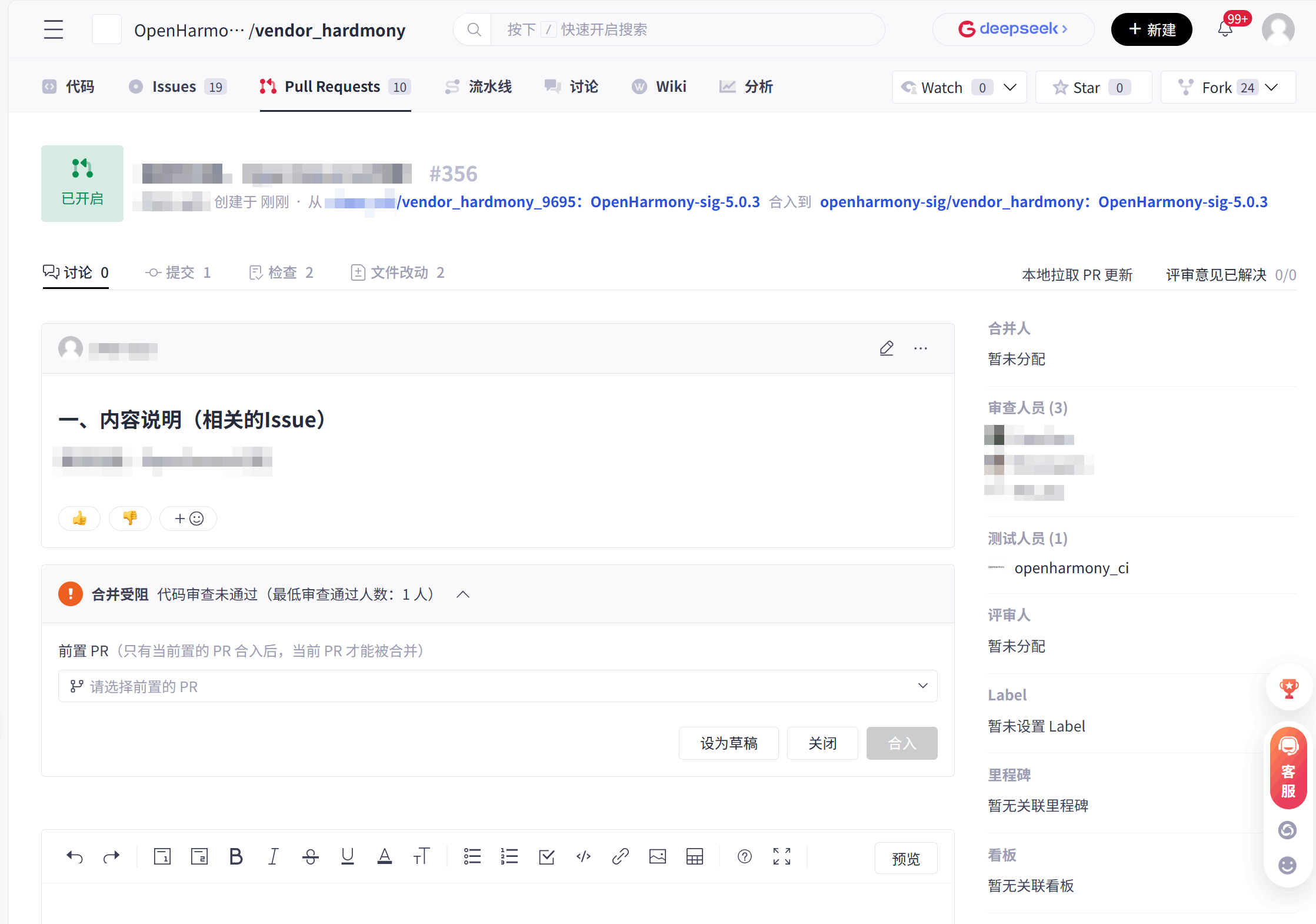1316x924 pixels.
Task: Open the description more-options ellipsis
Action: coord(921,348)
